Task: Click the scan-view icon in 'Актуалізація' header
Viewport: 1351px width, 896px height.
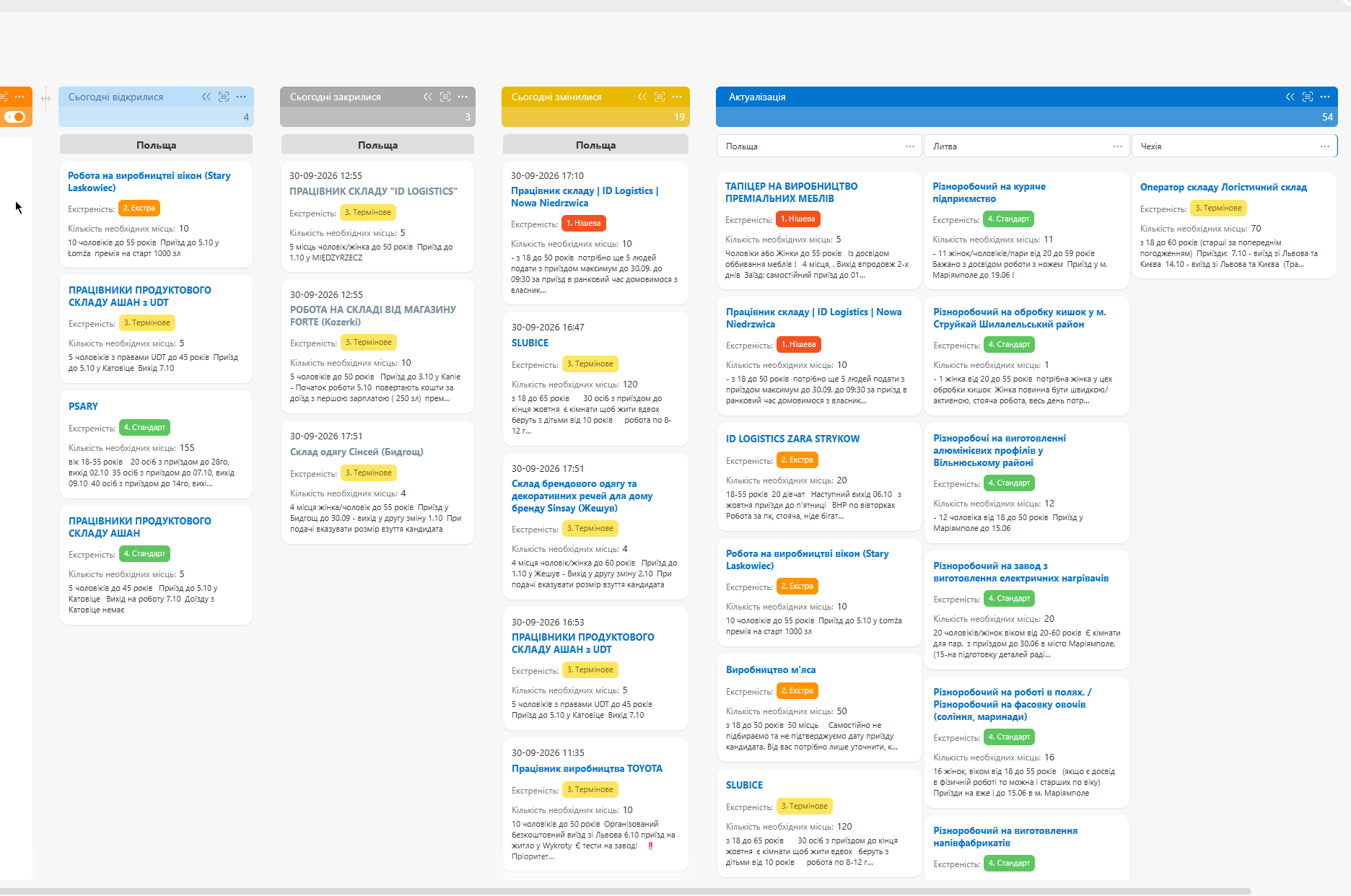Action: tap(1308, 97)
